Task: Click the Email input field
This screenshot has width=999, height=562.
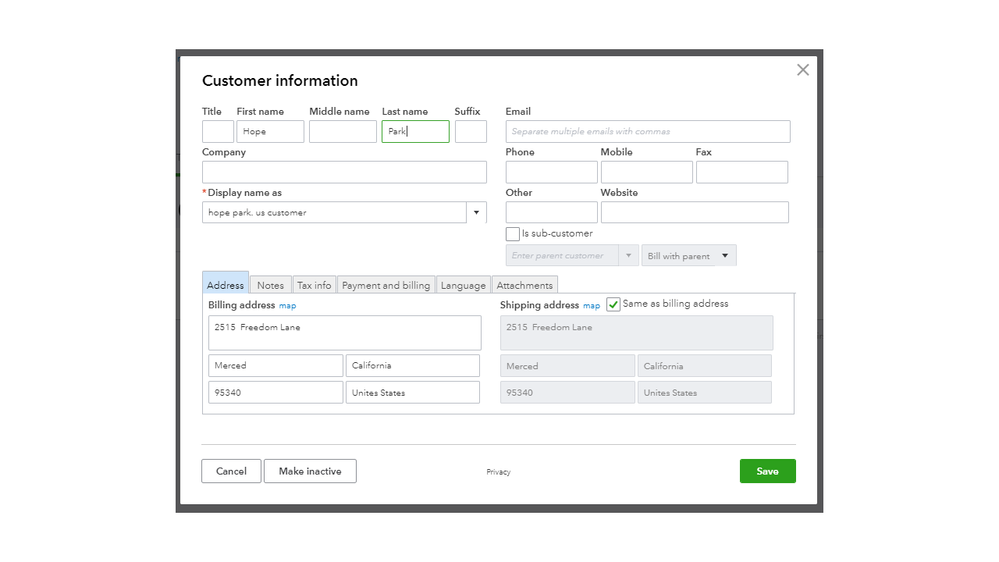Action: pyautogui.click(x=647, y=132)
